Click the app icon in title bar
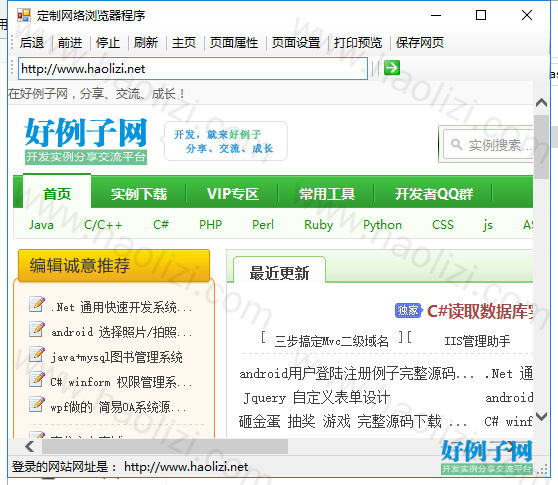Viewport: 558px width, 485px height. click(24, 15)
